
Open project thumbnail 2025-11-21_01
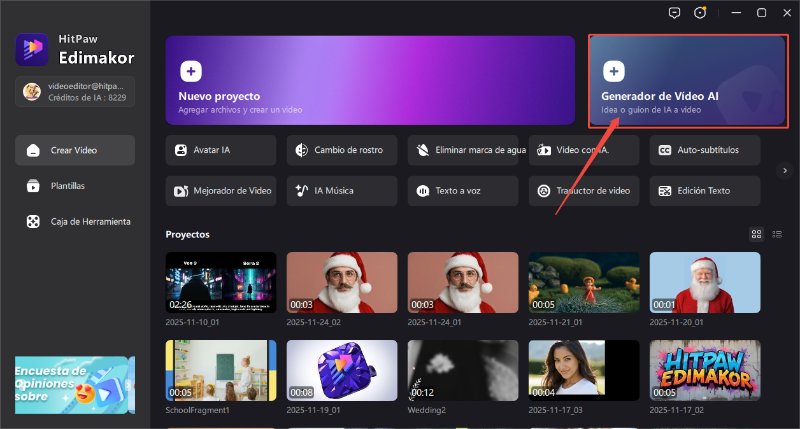coord(584,283)
